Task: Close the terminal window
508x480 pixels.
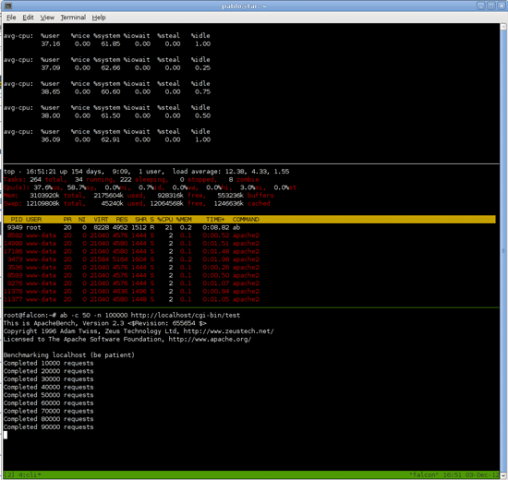Action: [x=501, y=6]
